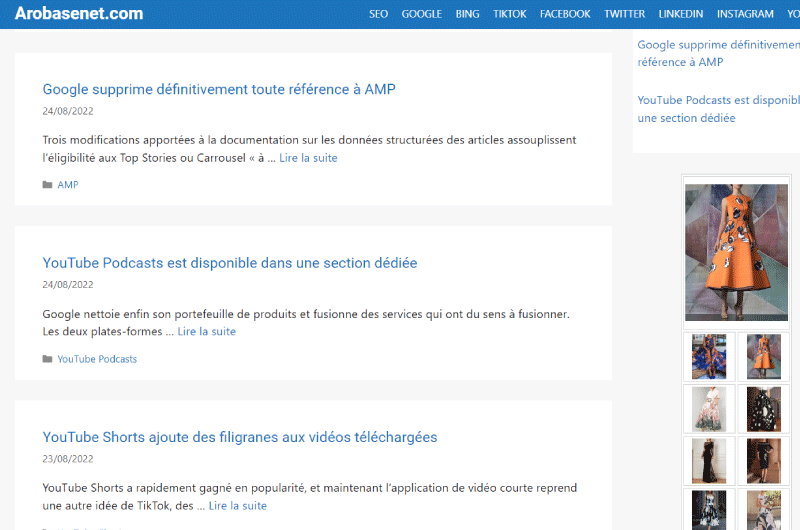Screen dimensions: 800x530
Task: Open the YouTube Podcasts category link
Action: 97,359
